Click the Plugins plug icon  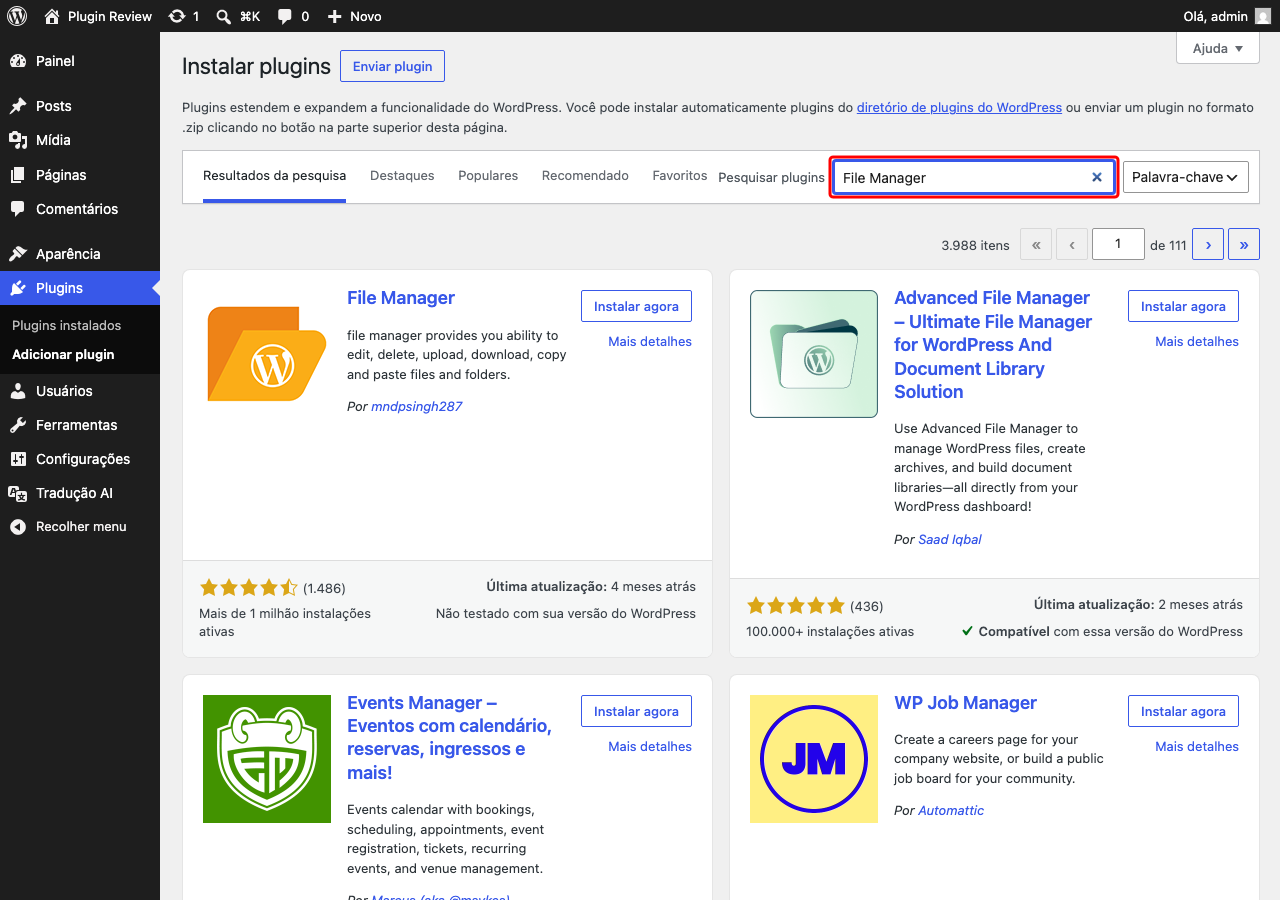(x=18, y=288)
